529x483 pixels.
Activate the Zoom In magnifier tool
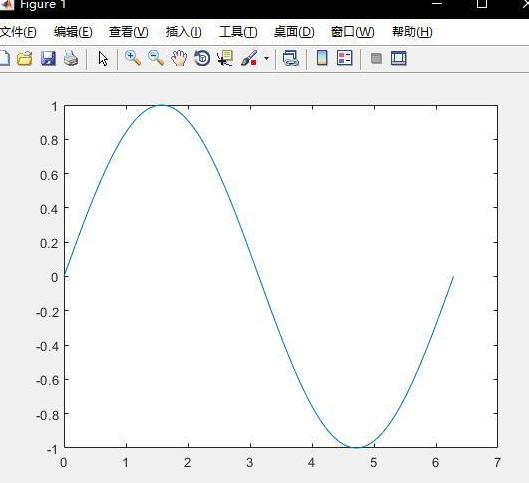133,58
